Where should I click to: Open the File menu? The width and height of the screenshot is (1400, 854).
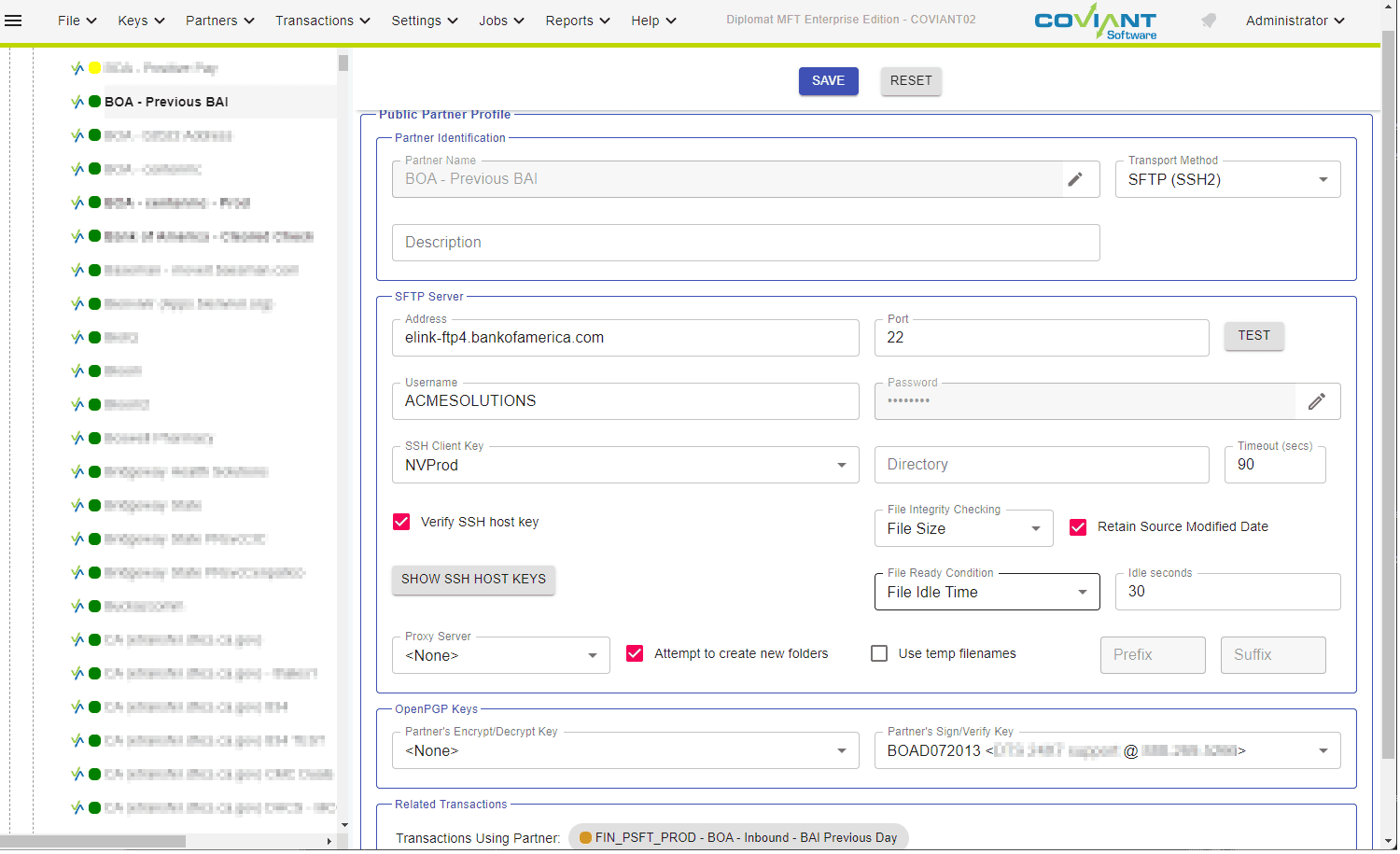[77, 21]
